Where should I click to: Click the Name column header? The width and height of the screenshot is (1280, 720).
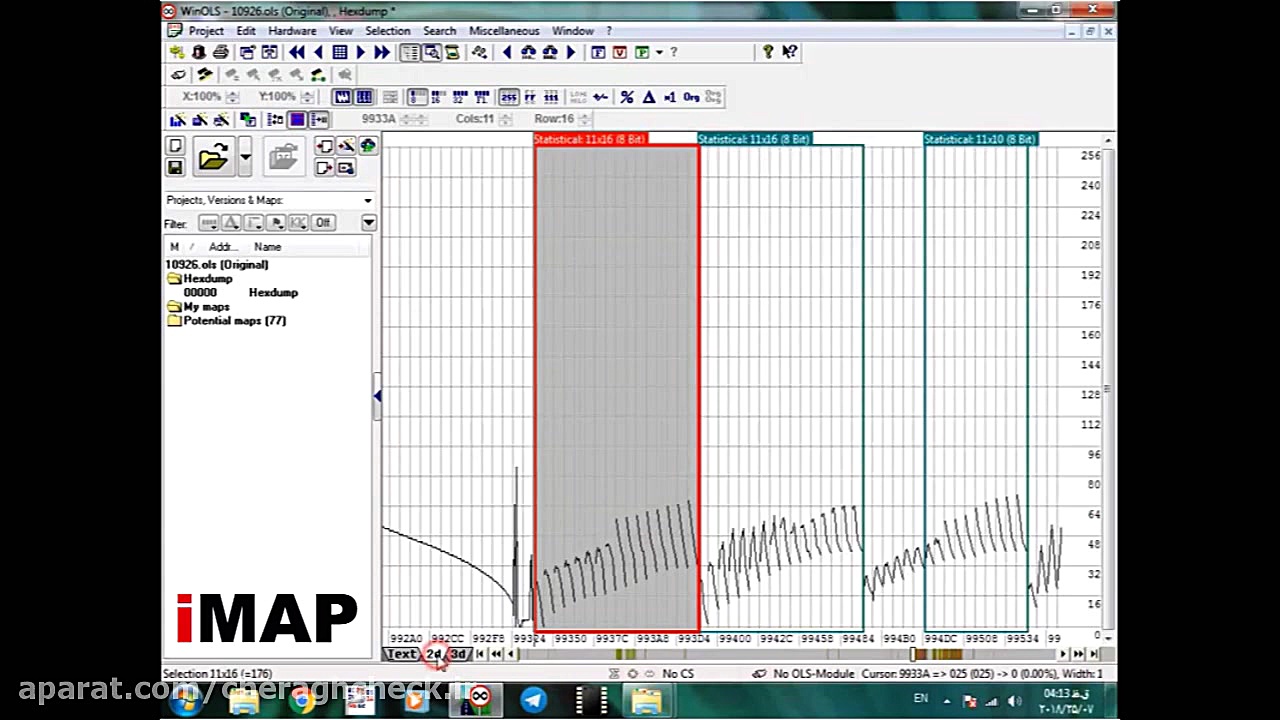point(267,247)
